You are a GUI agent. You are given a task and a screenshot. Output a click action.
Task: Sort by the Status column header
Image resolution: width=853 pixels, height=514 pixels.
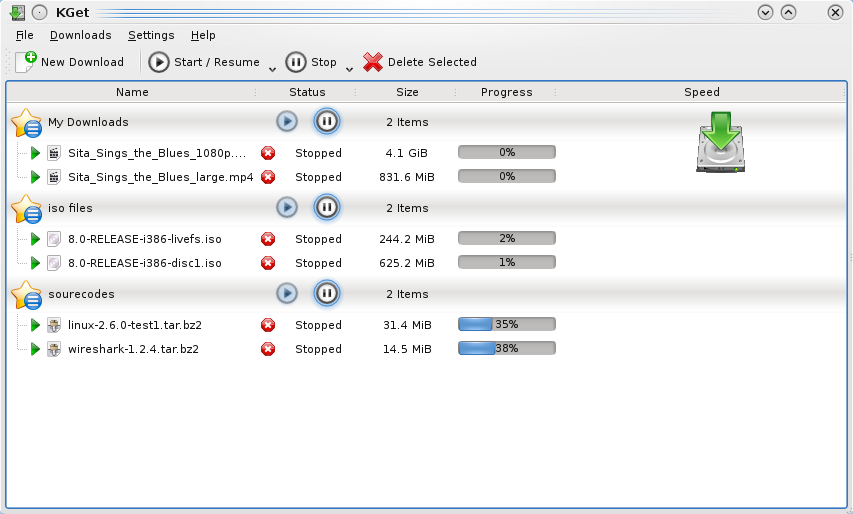(x=307, y=92)
